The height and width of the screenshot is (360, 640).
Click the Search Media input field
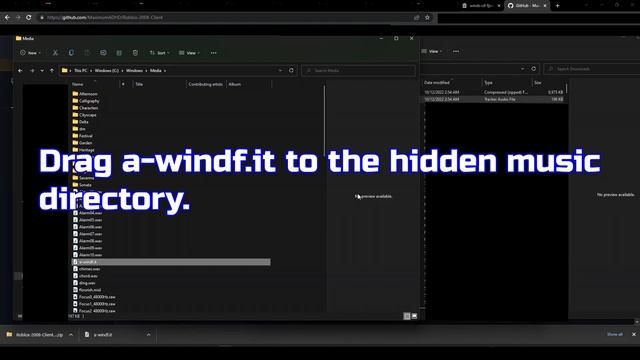(x=358, y=71)
